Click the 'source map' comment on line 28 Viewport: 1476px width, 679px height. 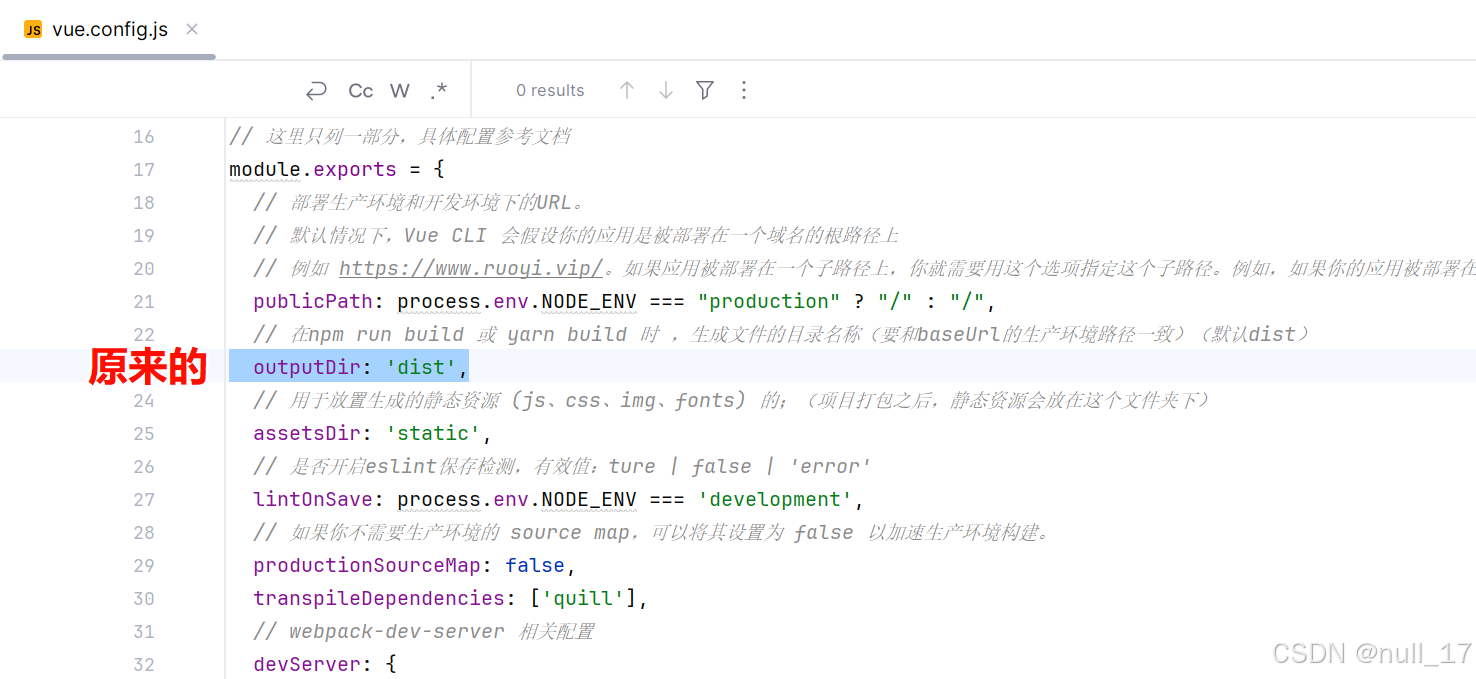coord(653,532)
